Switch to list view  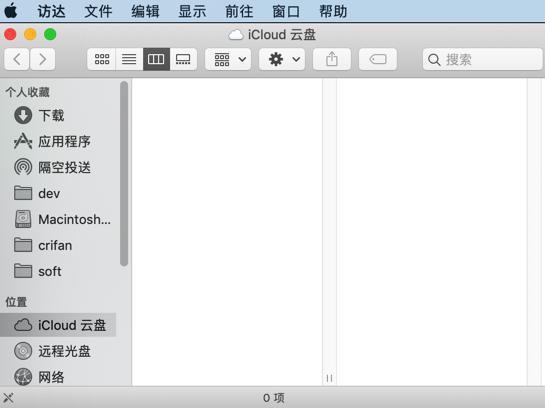[129, 59]
